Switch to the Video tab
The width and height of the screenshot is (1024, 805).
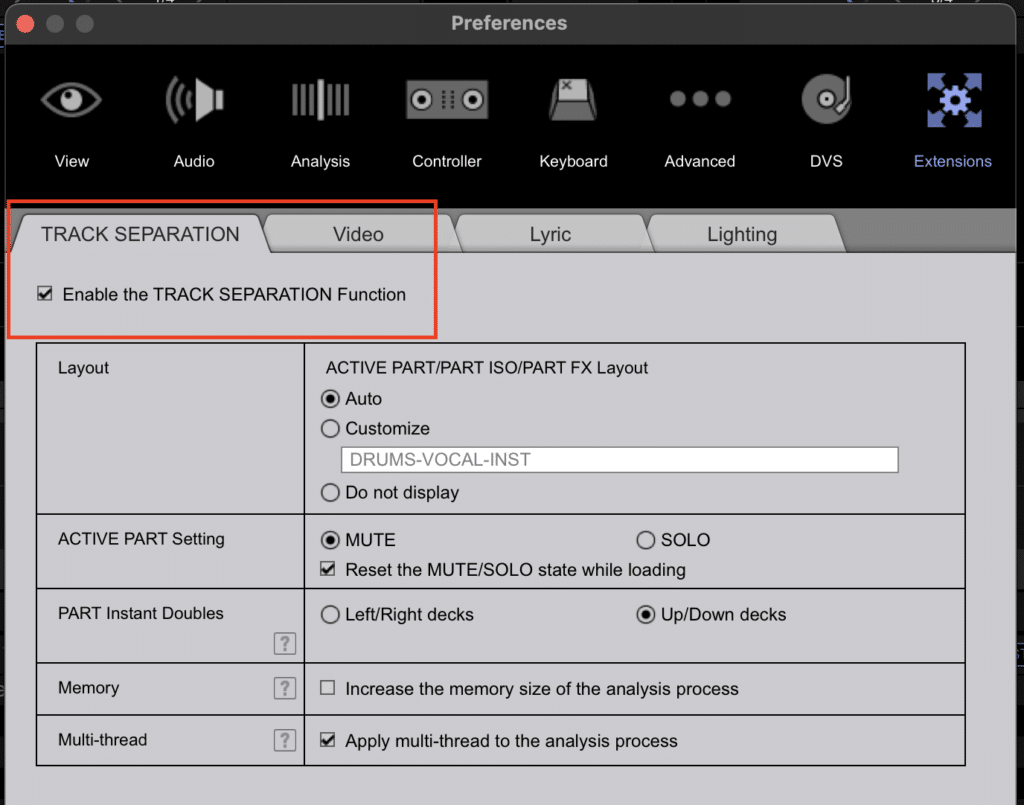[x=358, y=234]
